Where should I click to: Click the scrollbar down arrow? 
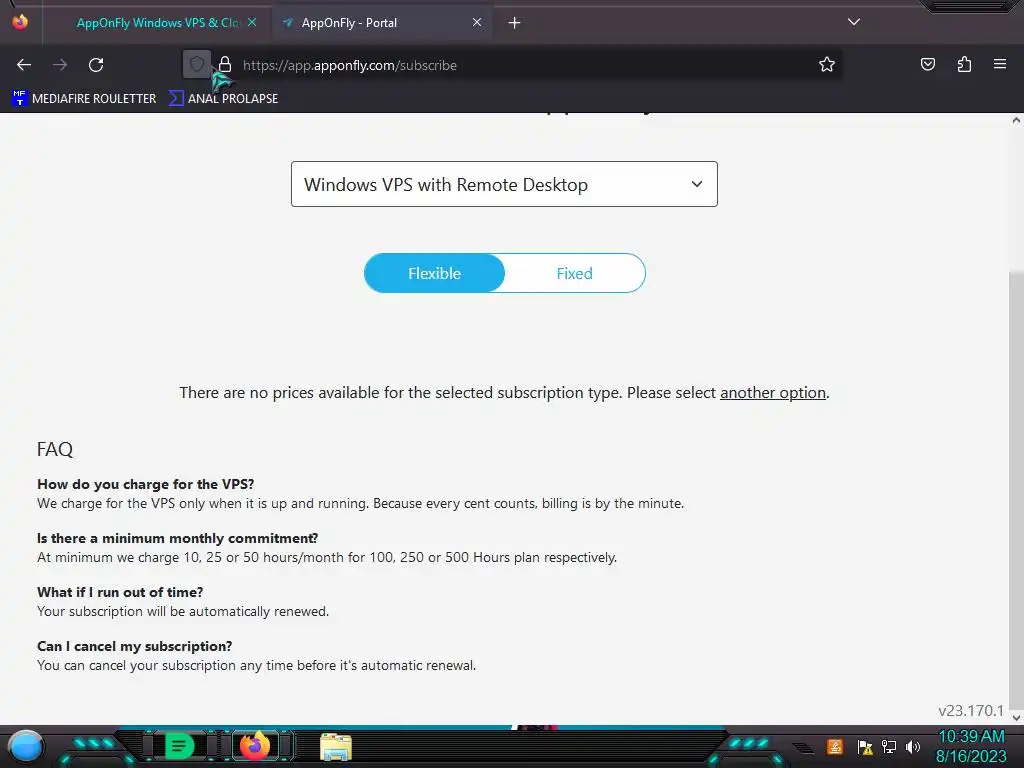1016,717
